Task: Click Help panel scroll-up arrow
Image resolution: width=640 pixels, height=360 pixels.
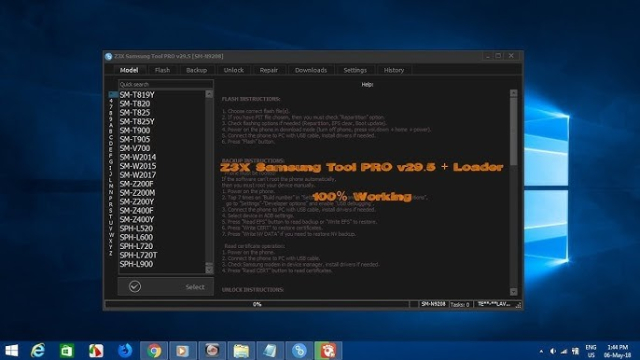Action: (514, 93)
